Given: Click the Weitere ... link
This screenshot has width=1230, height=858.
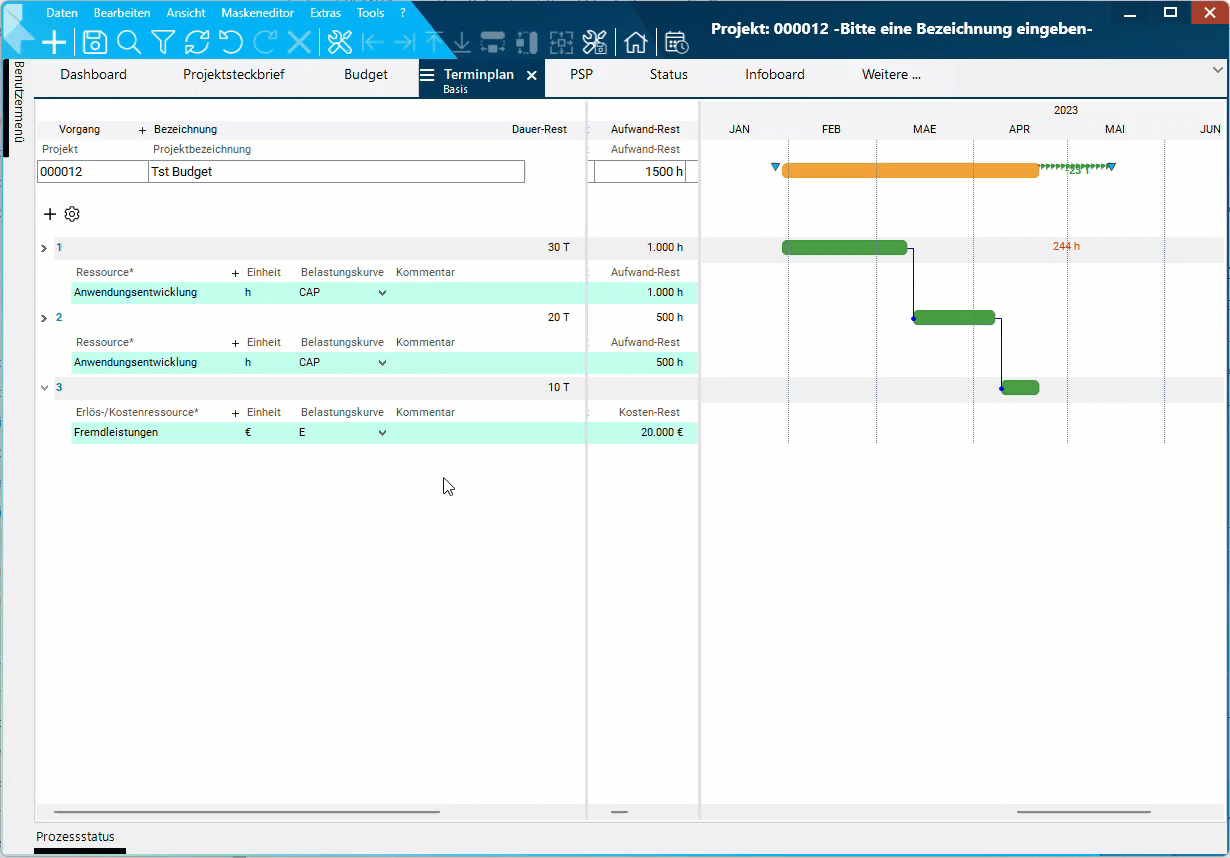Looking at the screenshot, I should coord(891,75).
